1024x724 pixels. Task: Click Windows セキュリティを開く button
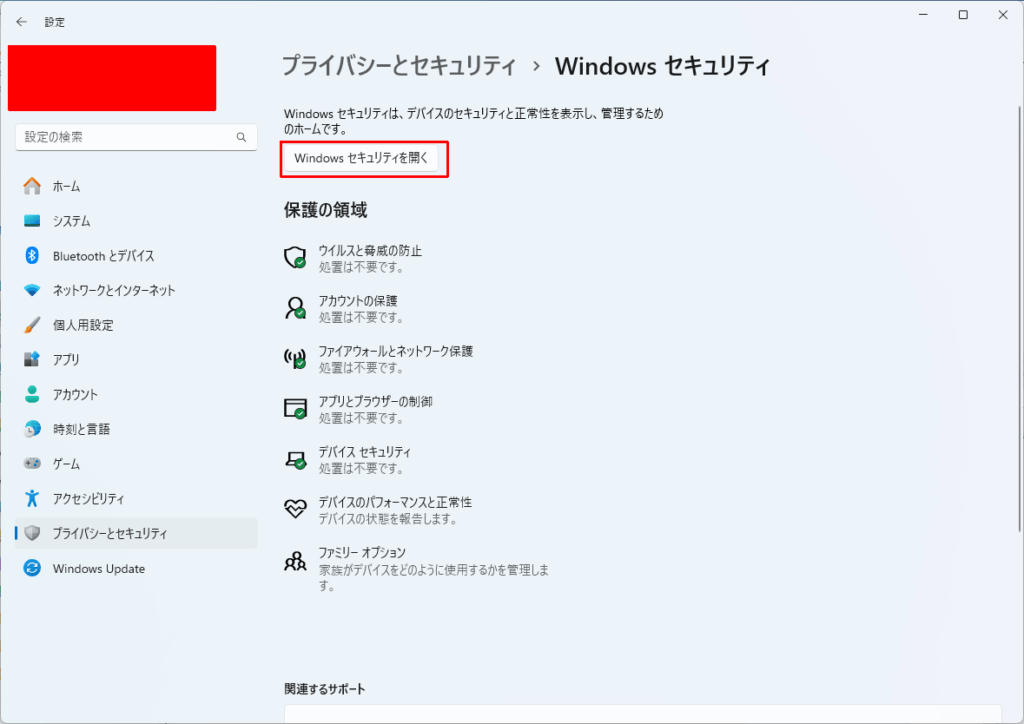360,158
